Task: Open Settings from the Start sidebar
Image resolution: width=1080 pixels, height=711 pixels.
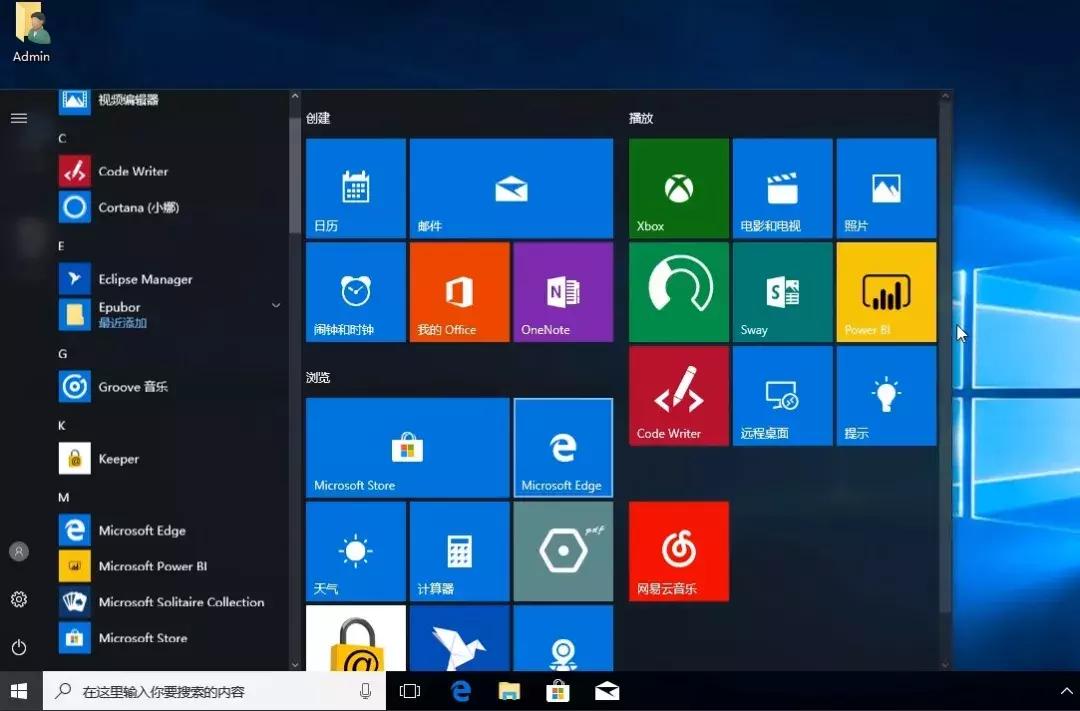Action: pyautogui.click(x=18, y=599)
